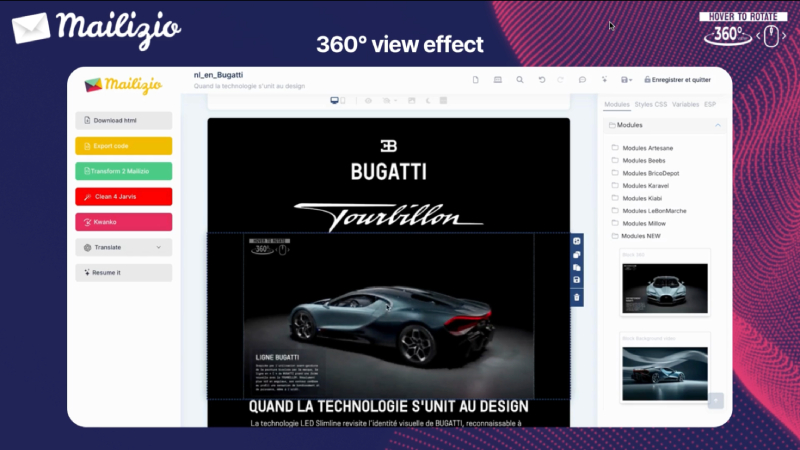The height and width of the screenshot is (450, 800).
Task: Click the green Transform 2 Mailizio button
Action: [x=123, y=171]
